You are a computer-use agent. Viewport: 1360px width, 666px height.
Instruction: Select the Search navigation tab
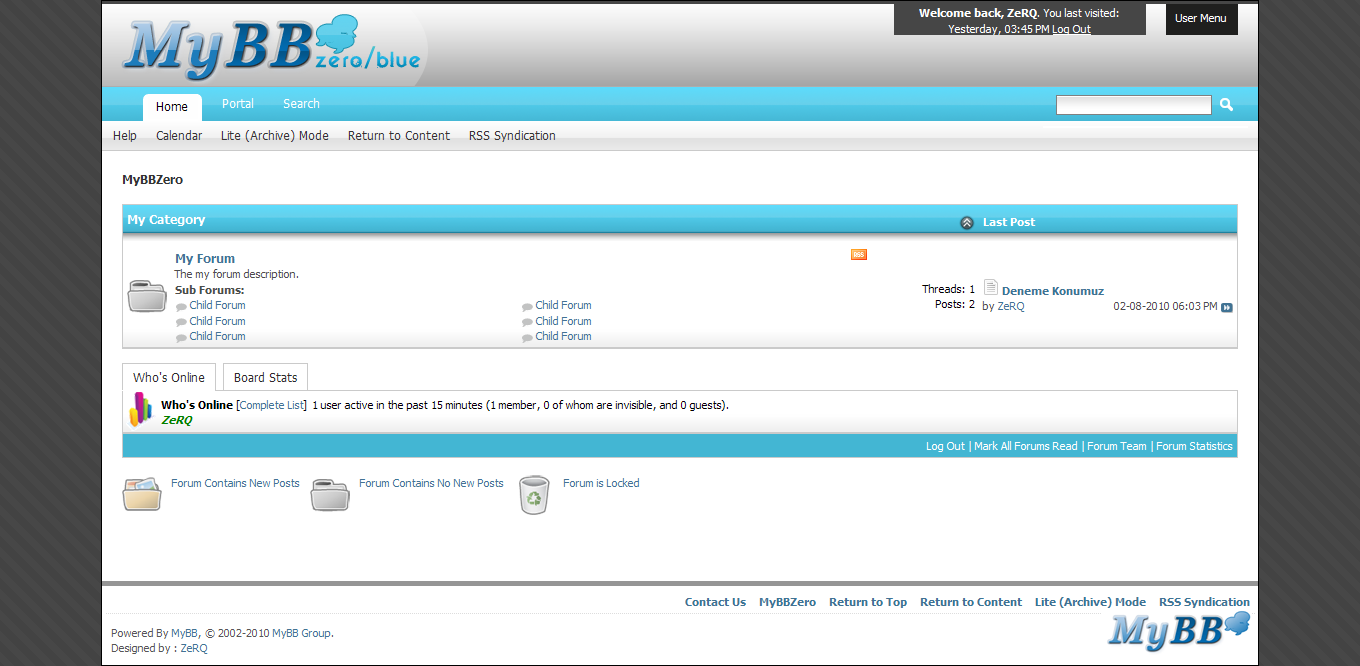(301, 104)
